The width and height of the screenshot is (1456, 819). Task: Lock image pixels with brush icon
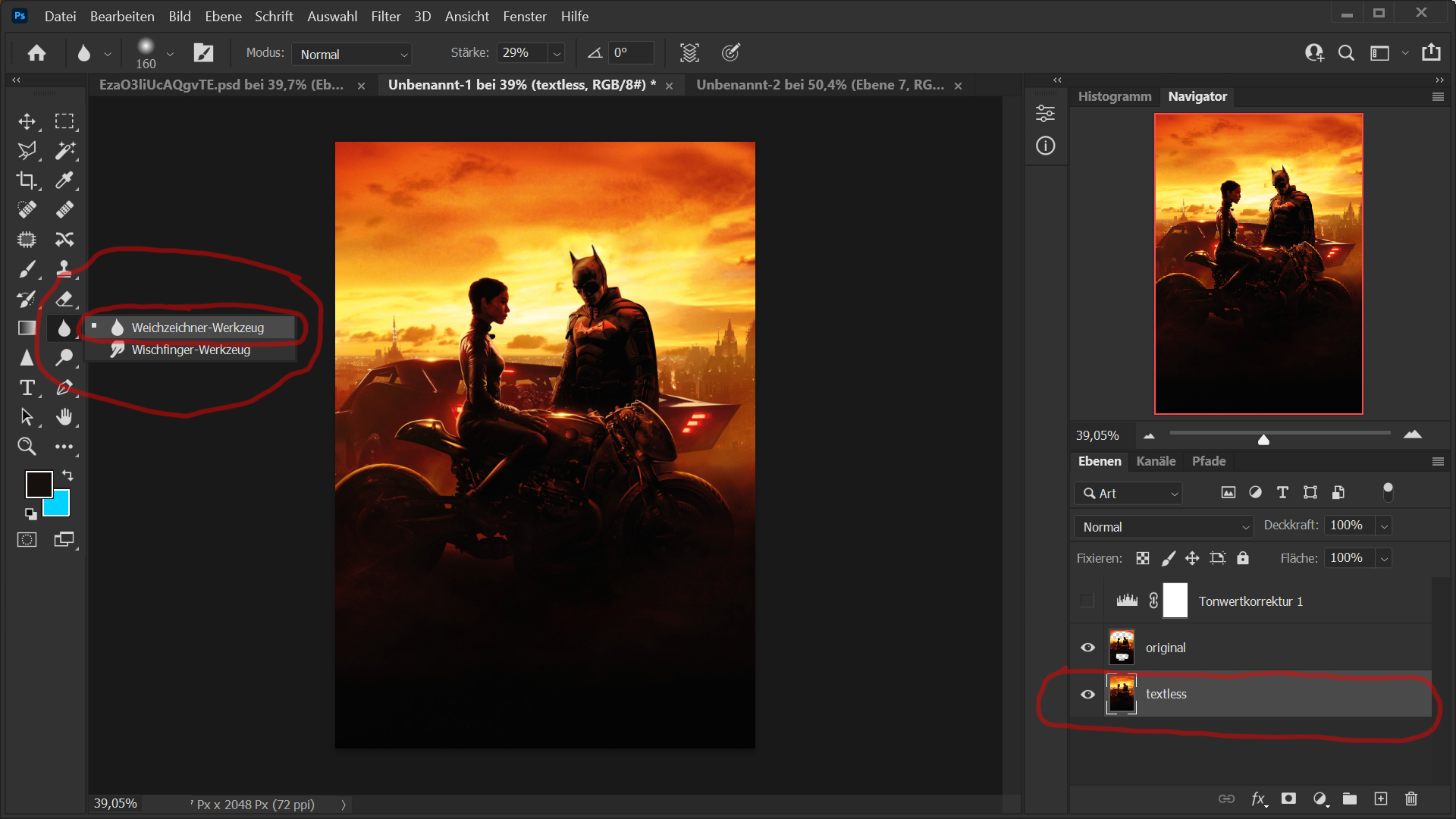click(x=1169, y=559)
